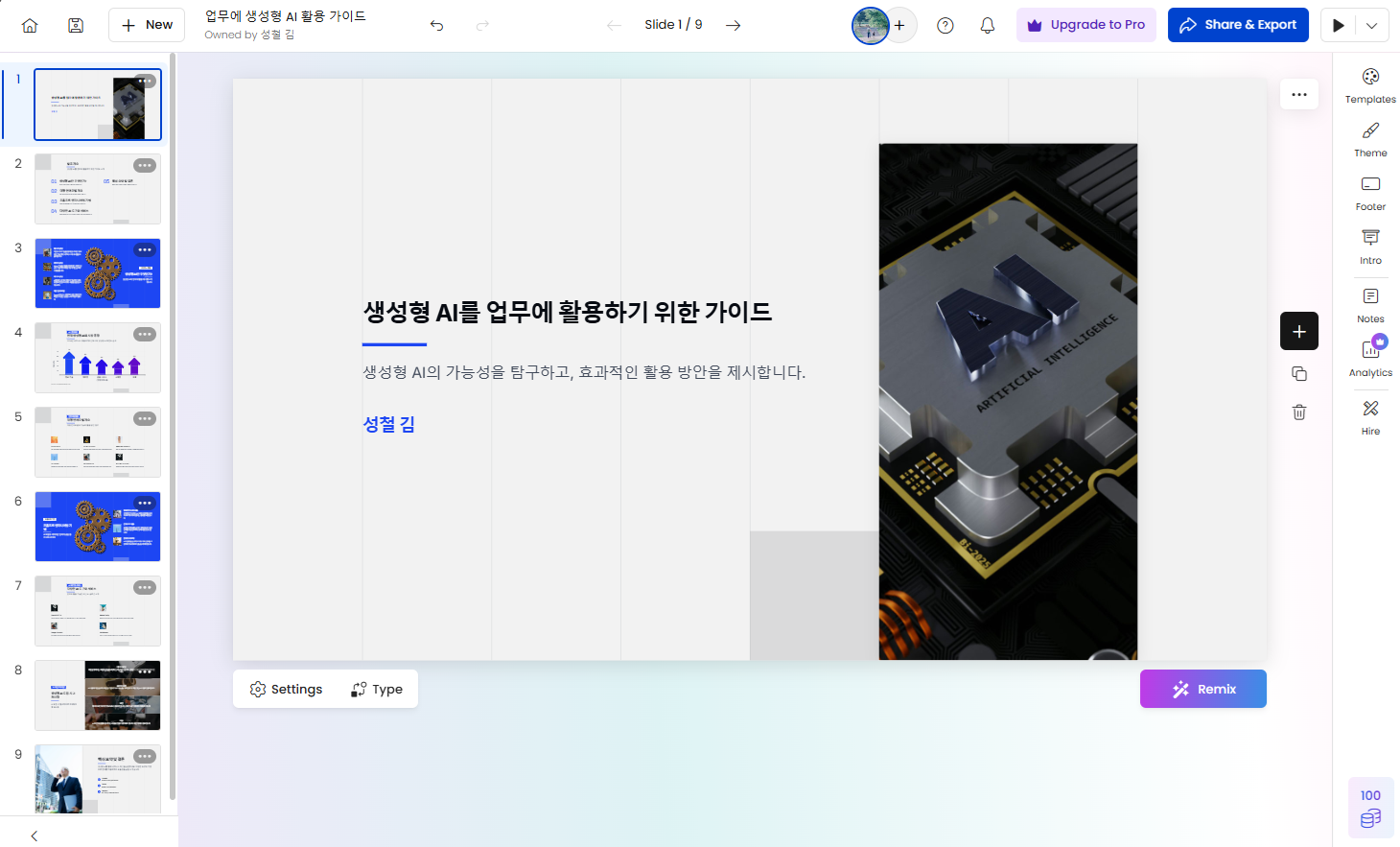Open the Analytics panel

click(x=1370, y=359)
